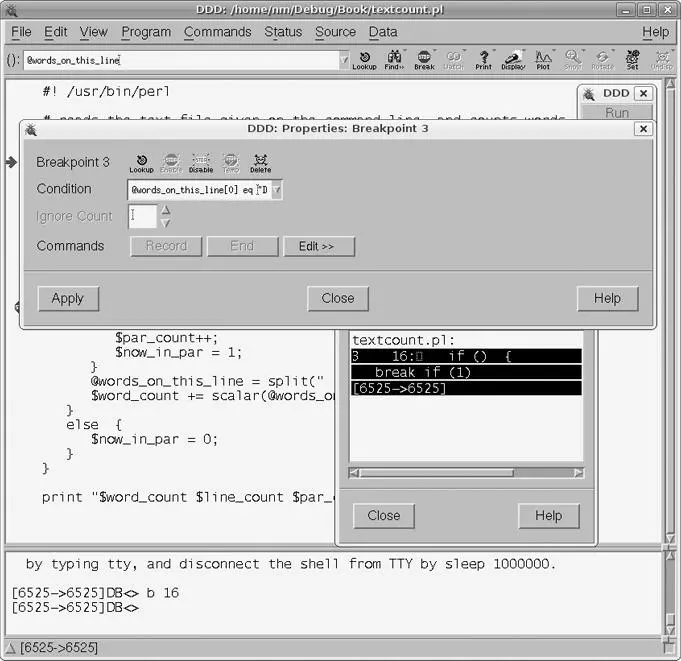Click the Set toolbar icon
Image resolution: width=681 pixels, height=661 pixels.
pos(632,60)
